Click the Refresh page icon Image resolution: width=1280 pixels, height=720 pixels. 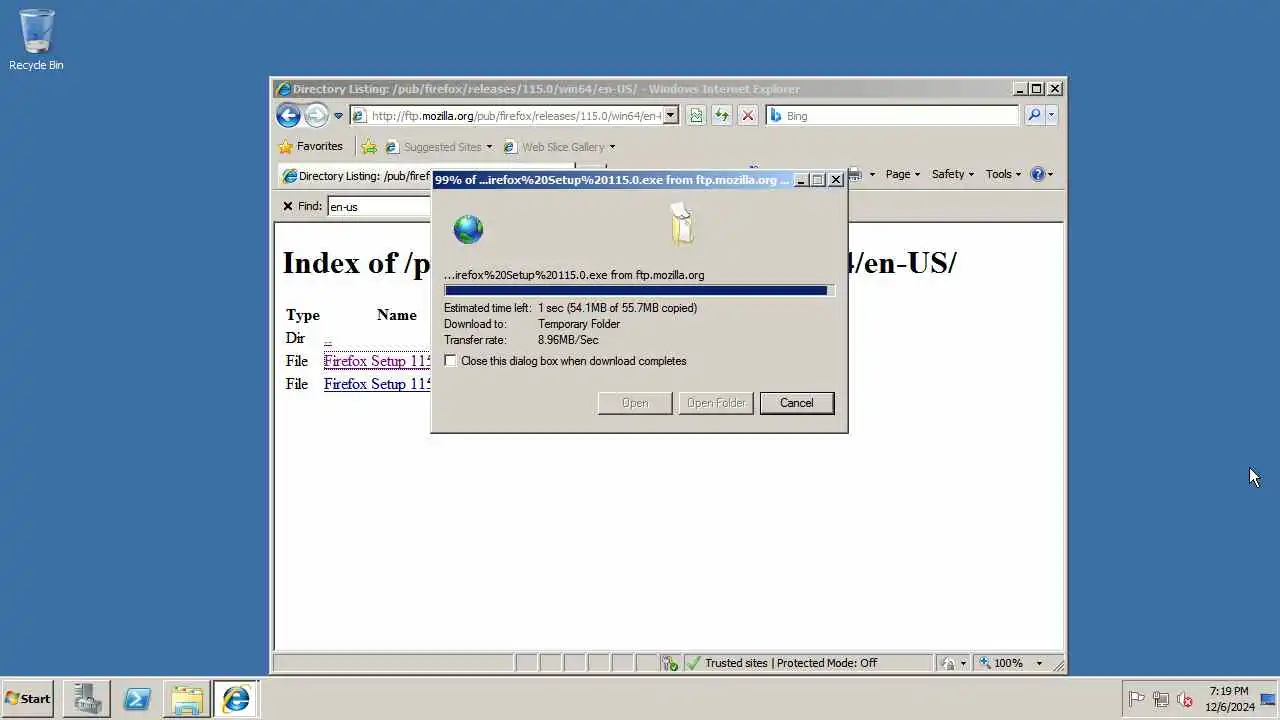(x=721, y=116)
